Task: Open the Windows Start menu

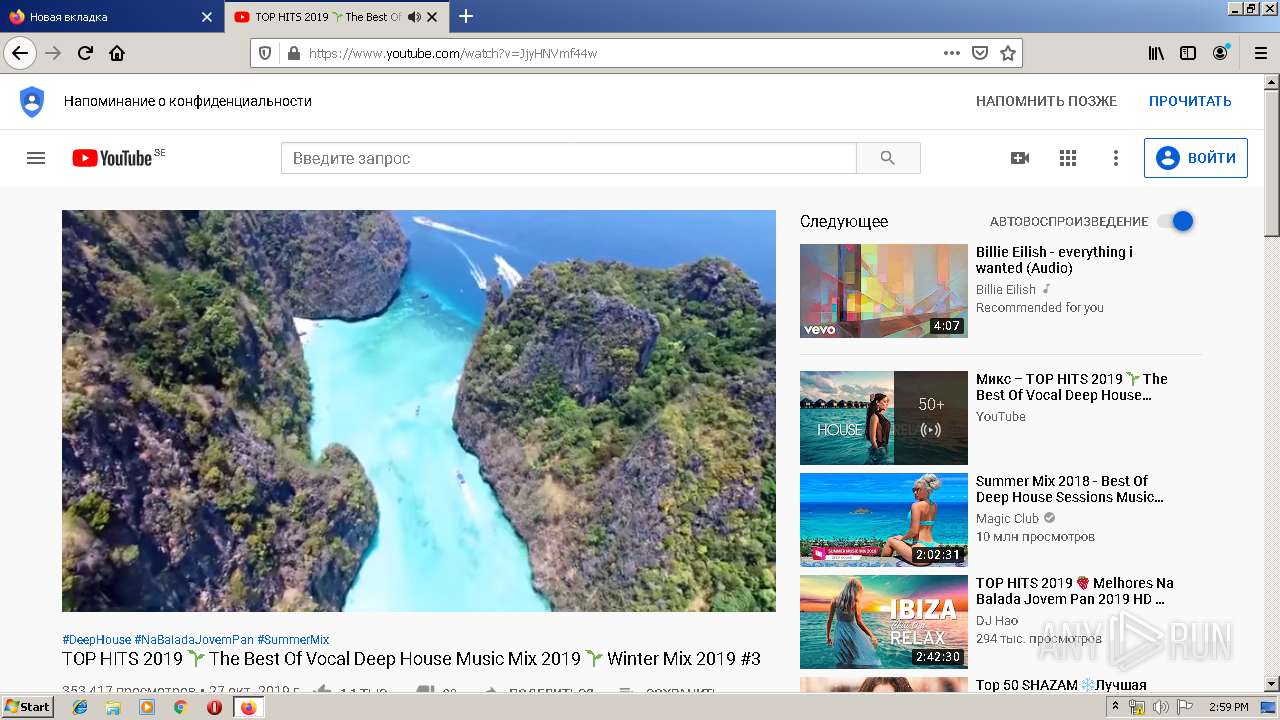Action: tap(28, 707)
